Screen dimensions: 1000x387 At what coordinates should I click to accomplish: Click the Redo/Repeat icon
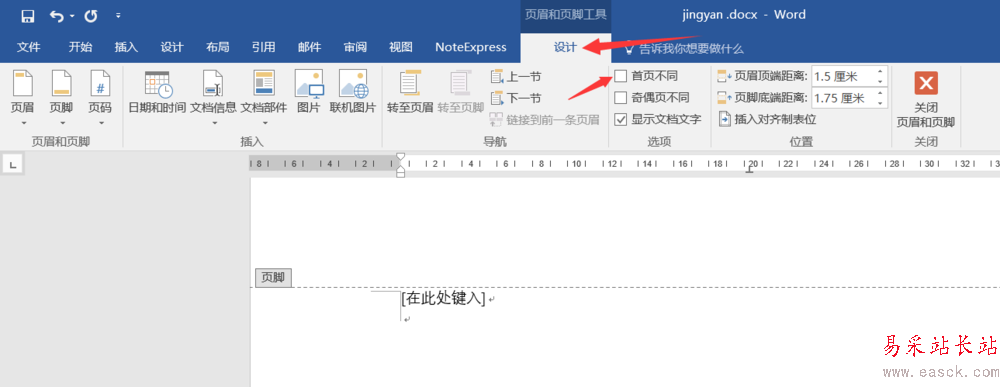pos(91,17)
